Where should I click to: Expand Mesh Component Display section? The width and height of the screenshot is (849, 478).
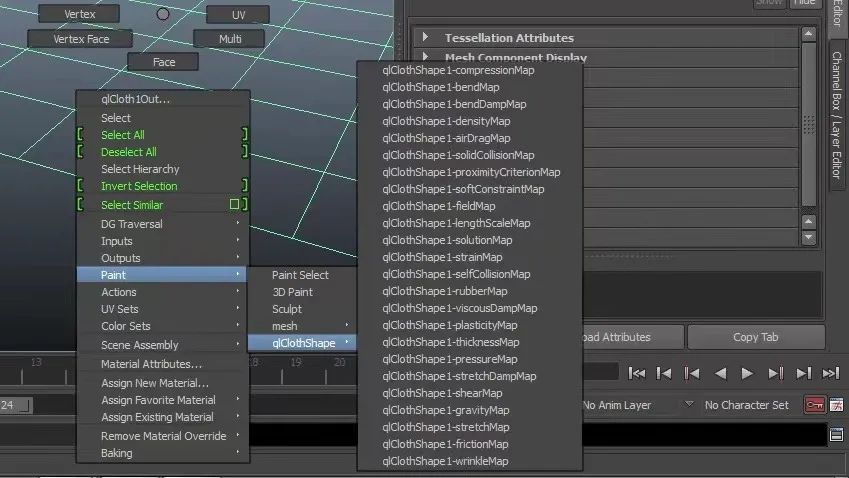tap(425, 56)
